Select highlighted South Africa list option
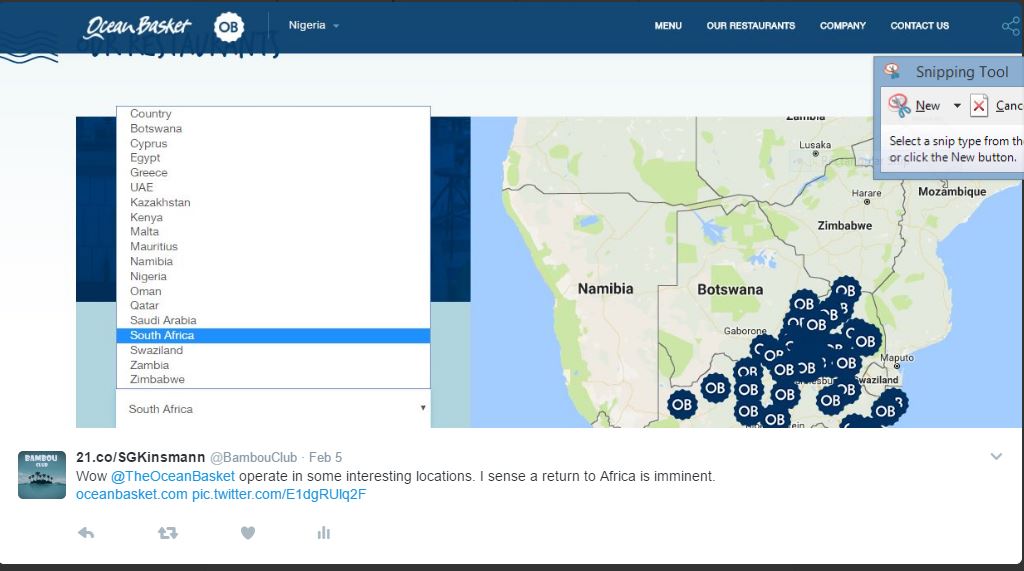Image resolution: width=1024 pixels, height=571 pixels. pyautogui.click(x=273, y=335)
